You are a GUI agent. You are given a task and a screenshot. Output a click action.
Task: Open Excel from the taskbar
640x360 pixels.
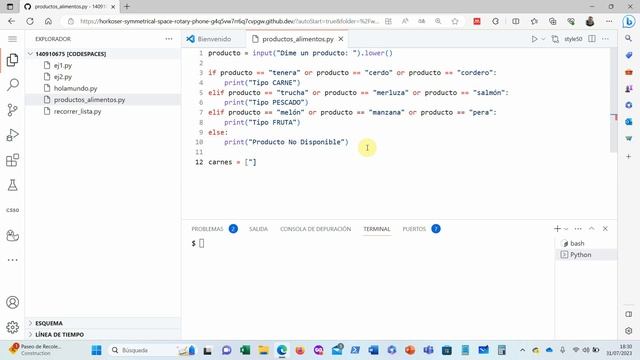tap(245, 350)
